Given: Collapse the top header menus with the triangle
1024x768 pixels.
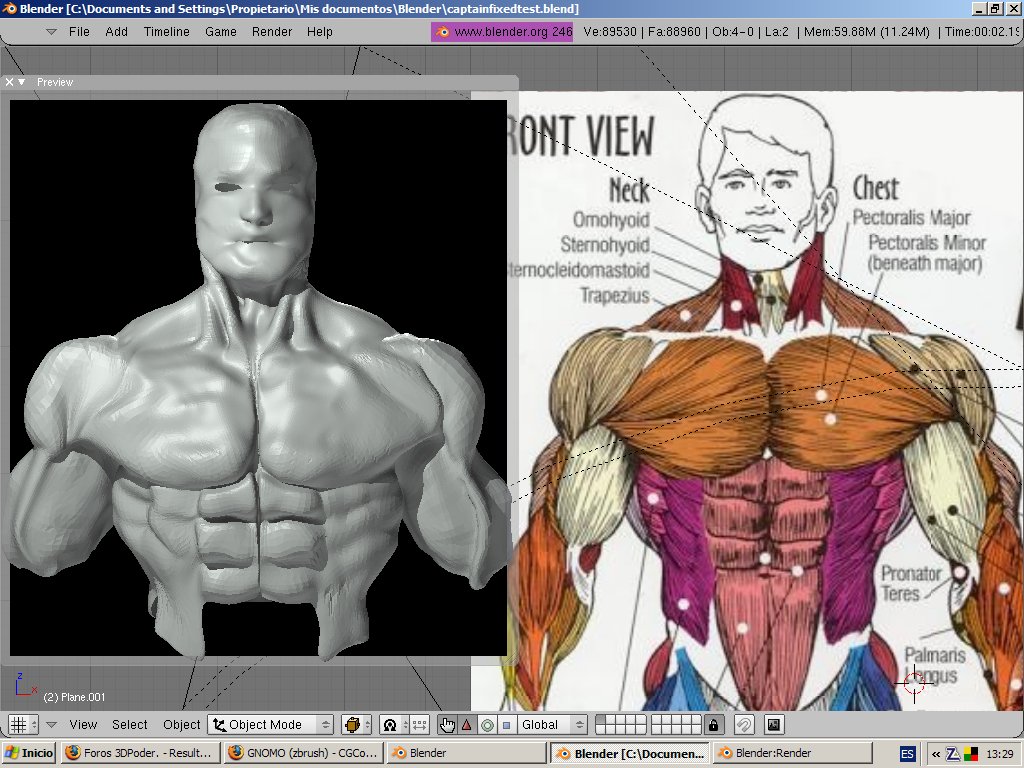Looking at the screenshot, I should [x=51, y=31].
